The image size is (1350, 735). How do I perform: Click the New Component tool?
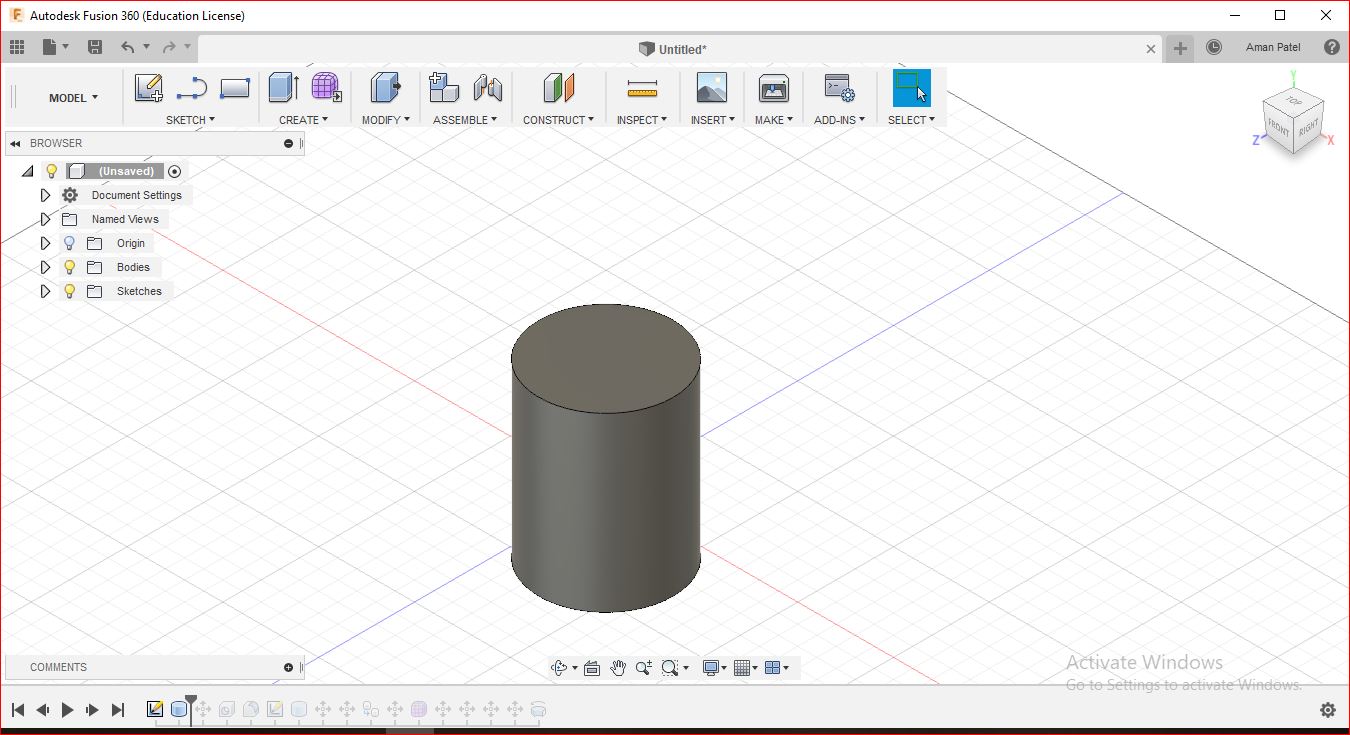(443, 88)
